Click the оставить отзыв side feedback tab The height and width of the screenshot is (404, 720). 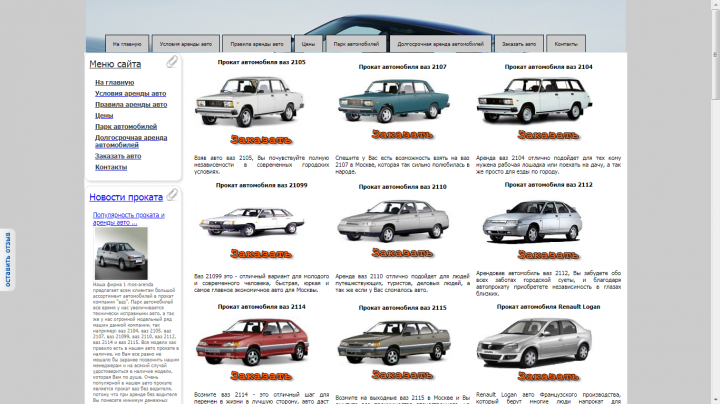pos(7,259)
